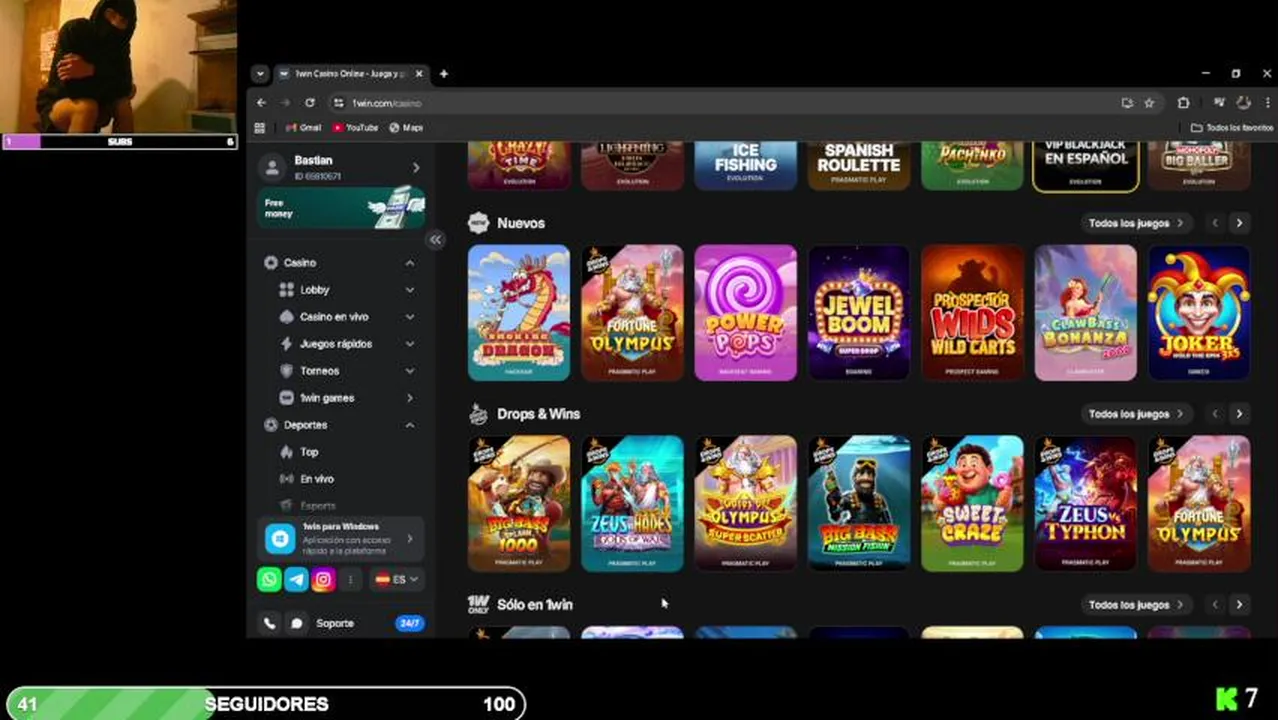
Task: Switch to the 1win Casino Online tab
Action: pyautogui.click(x=349, y=74)
